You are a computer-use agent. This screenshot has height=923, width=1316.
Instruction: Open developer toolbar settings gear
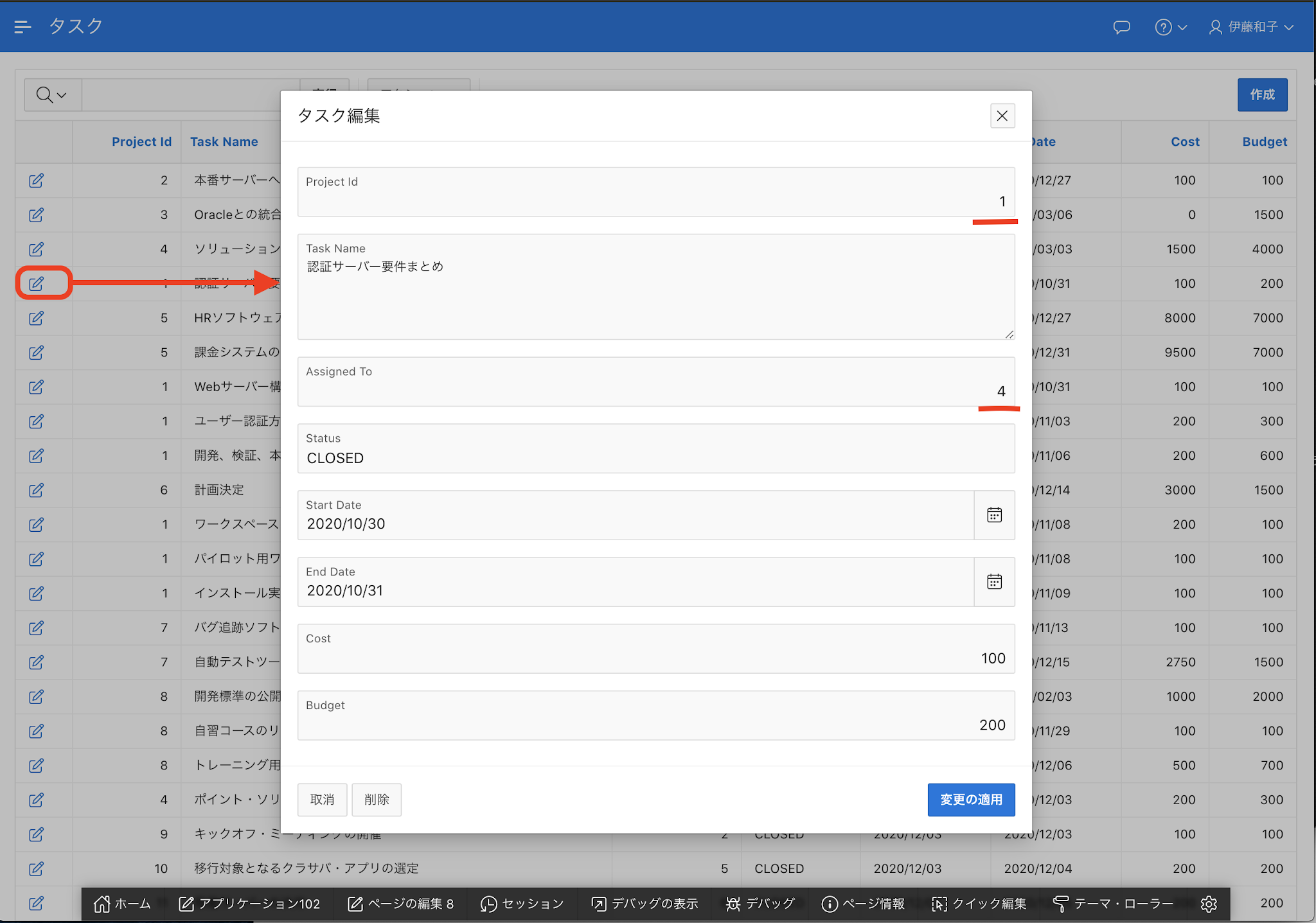pos(1209,904)
